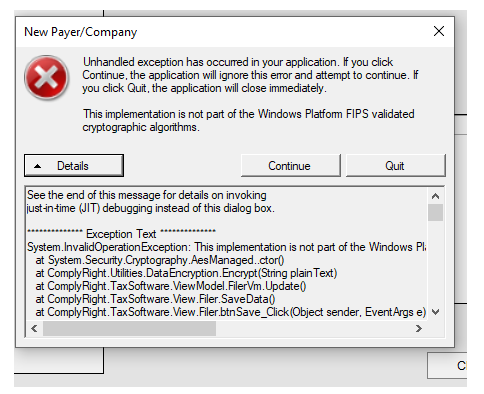The height and width of the screenshot is (394, 484).
Task: Collapse the Details section
Action: coord(74,166)
